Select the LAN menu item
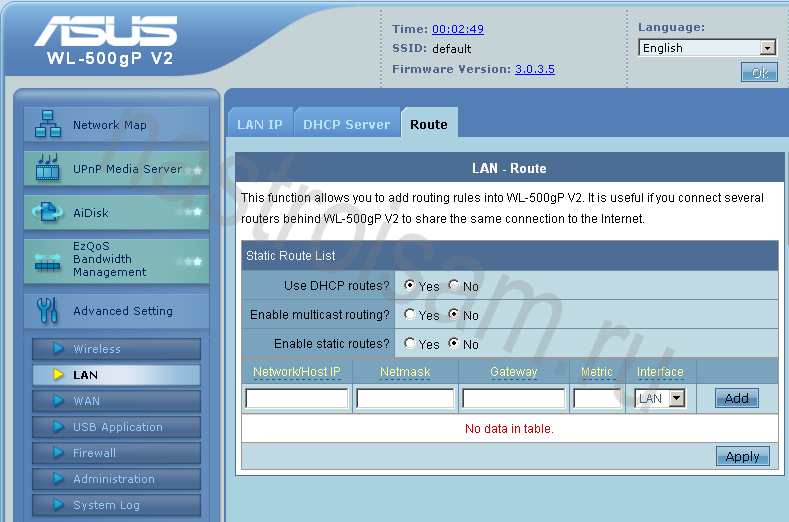 [x=116, y=375]
